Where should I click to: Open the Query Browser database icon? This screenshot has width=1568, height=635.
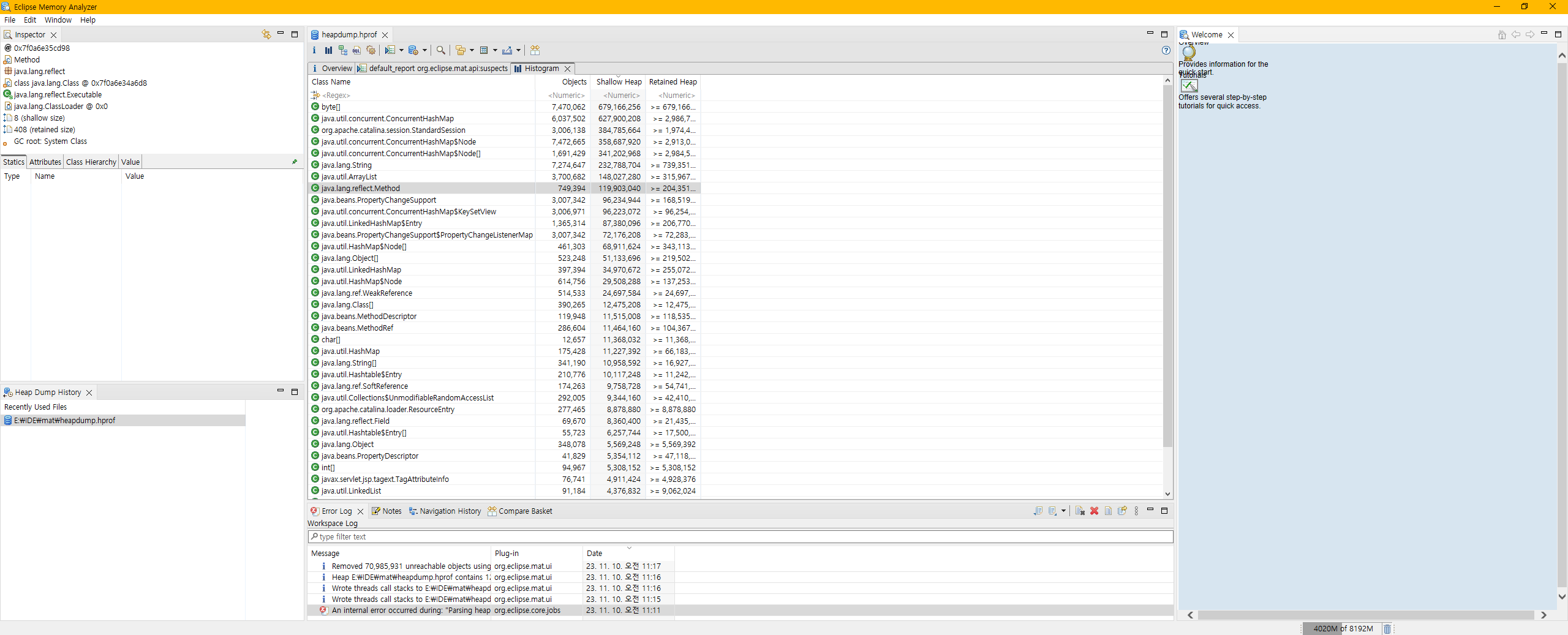[413, 50]
